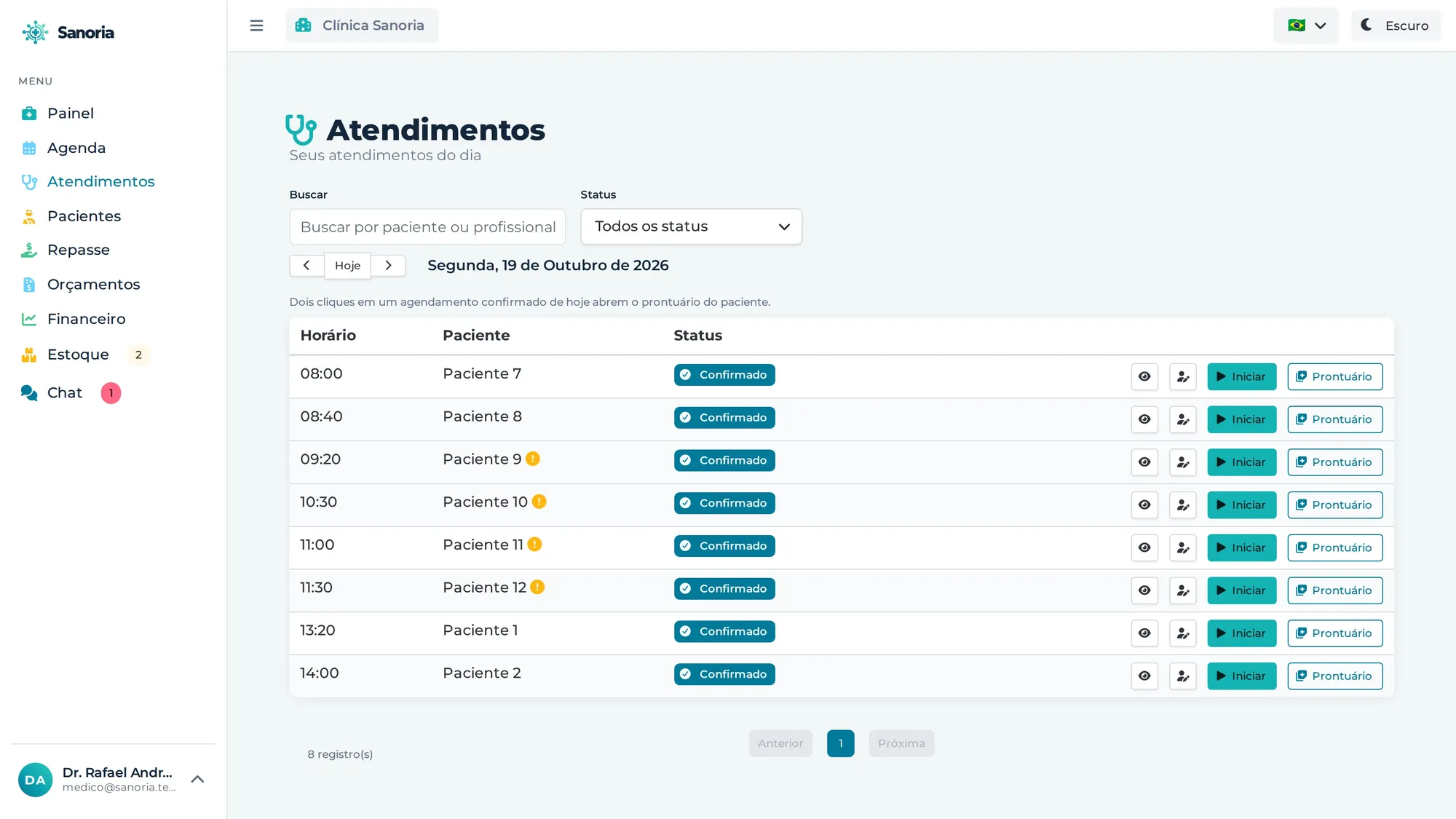Click edit-patient icon for Paciente 2
The width and height of the screenshot is (1456, 819).
(x=1183, y=676)
